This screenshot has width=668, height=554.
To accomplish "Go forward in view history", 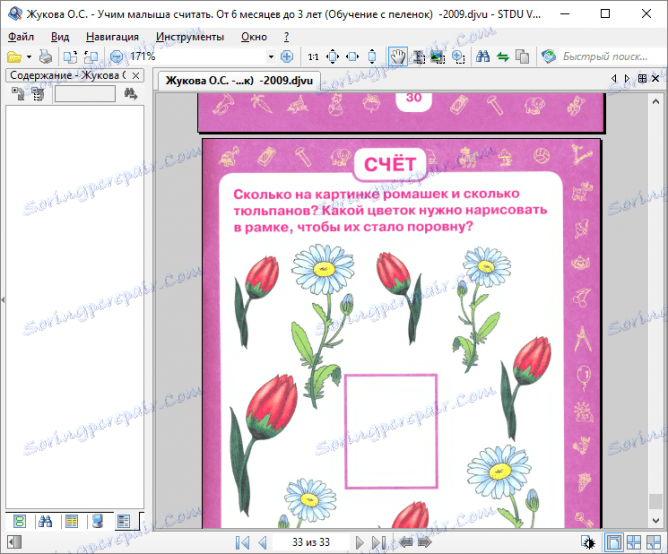I will (425, 542).
